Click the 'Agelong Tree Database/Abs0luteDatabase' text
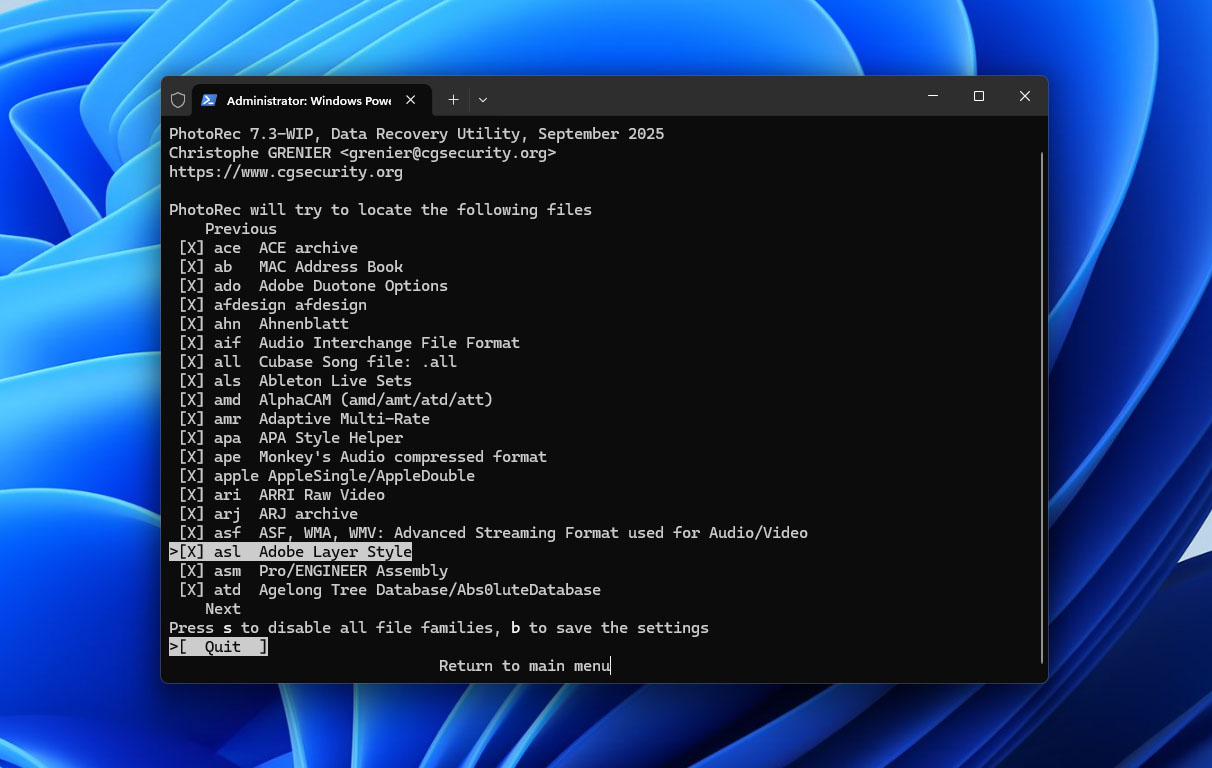 pyautogui.click(x=430, y=590)
